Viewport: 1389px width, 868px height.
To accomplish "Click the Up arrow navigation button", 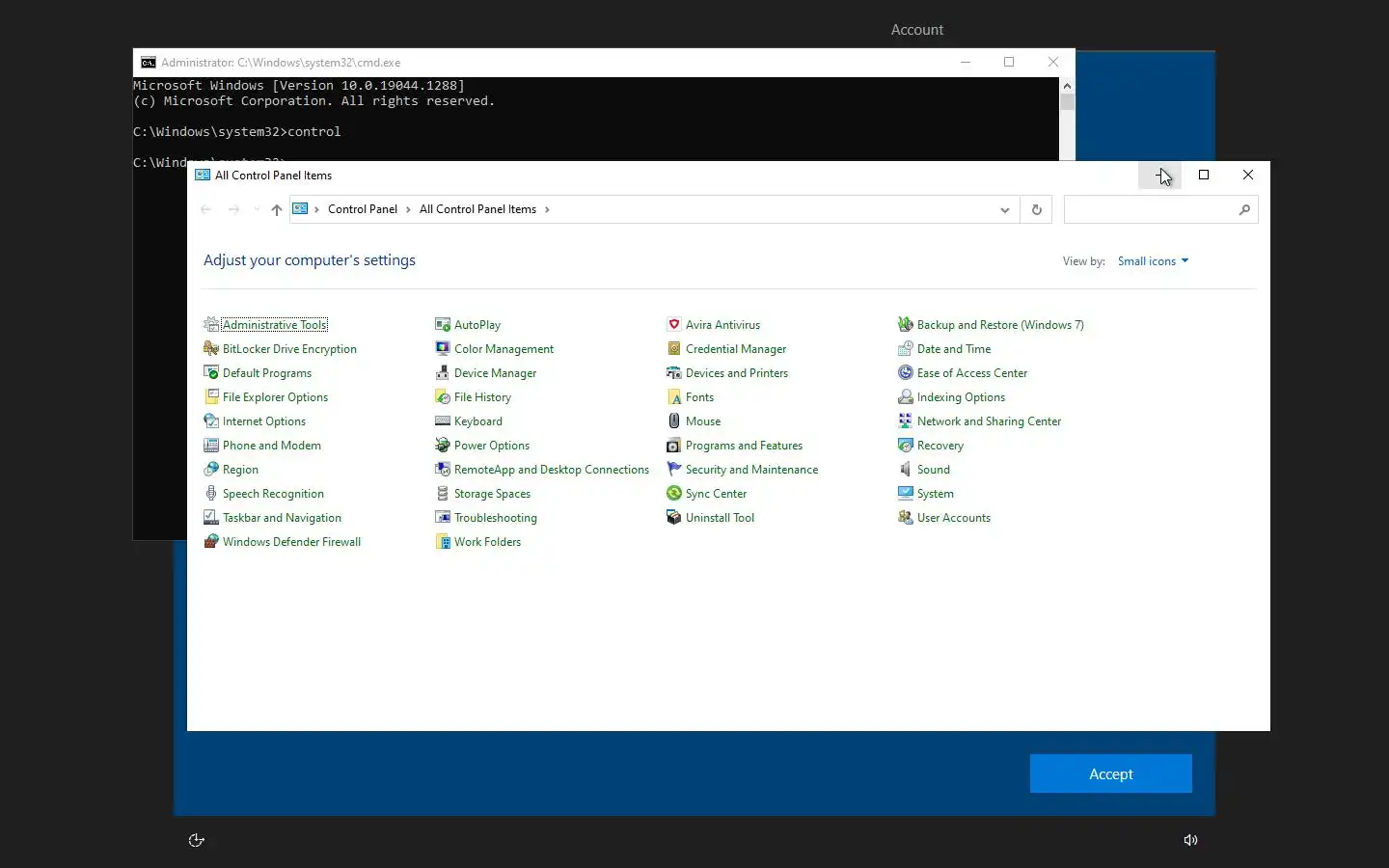I will (x=277, y=209).
